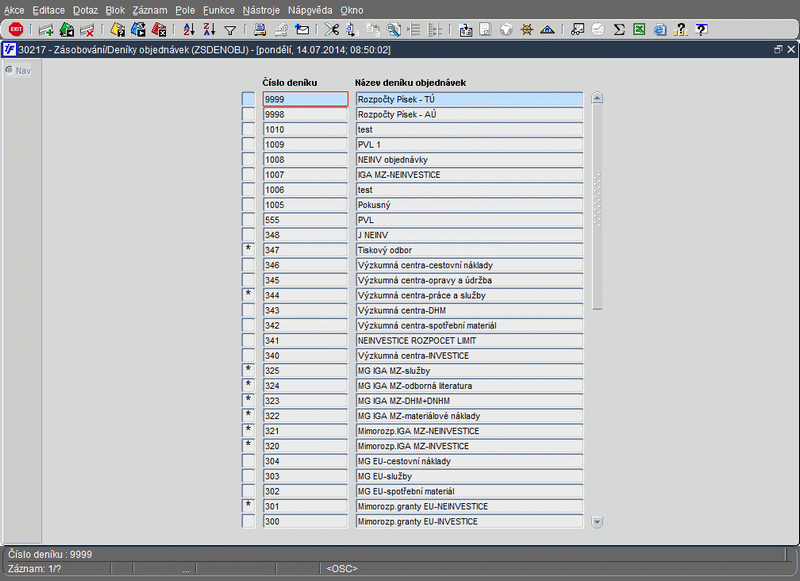Click the print icon
Image resolution: width=800 pixels, height=581 pixels.
click(260, 30)
